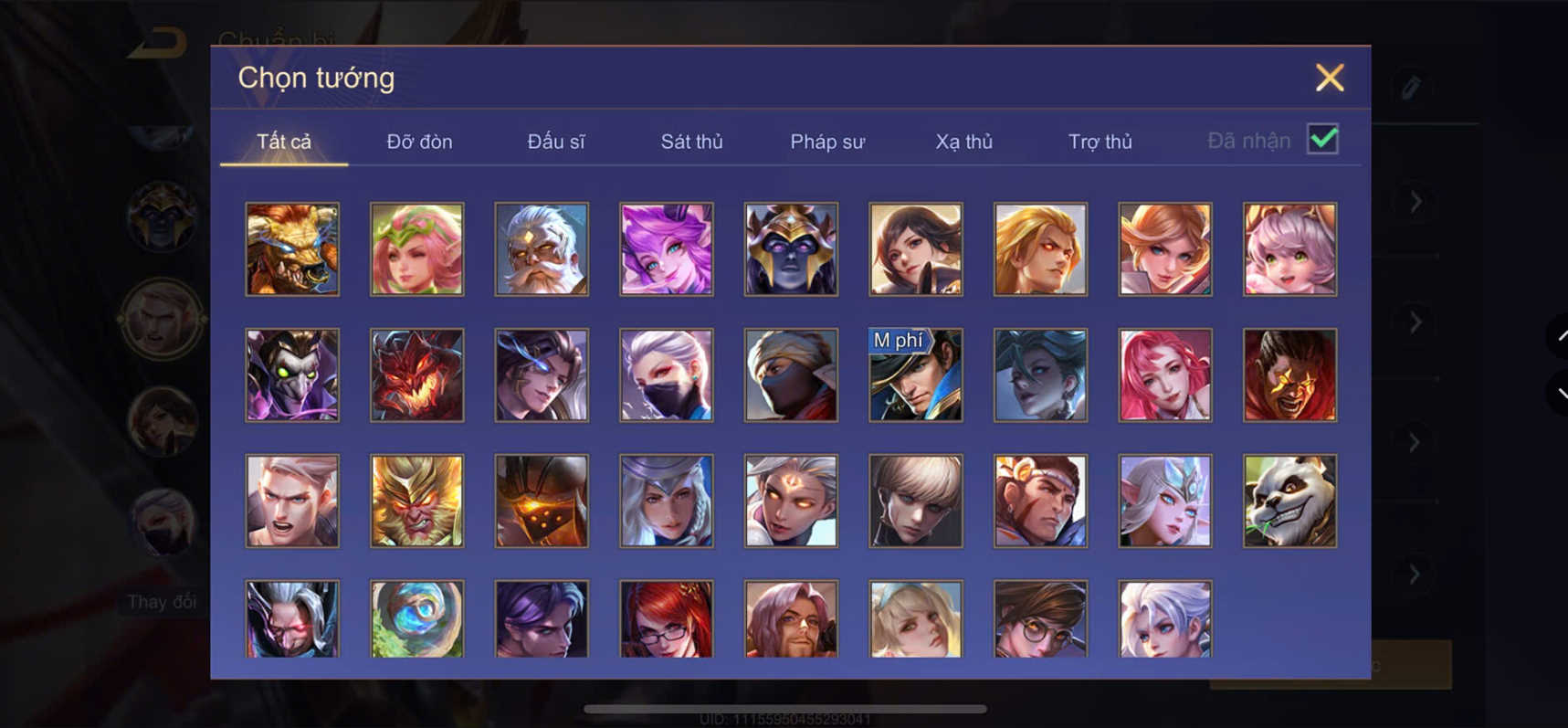Switch to the 'Trợ thủ' tab
The height and width of the screenshot is (728, 1568).
[1100, 142]
